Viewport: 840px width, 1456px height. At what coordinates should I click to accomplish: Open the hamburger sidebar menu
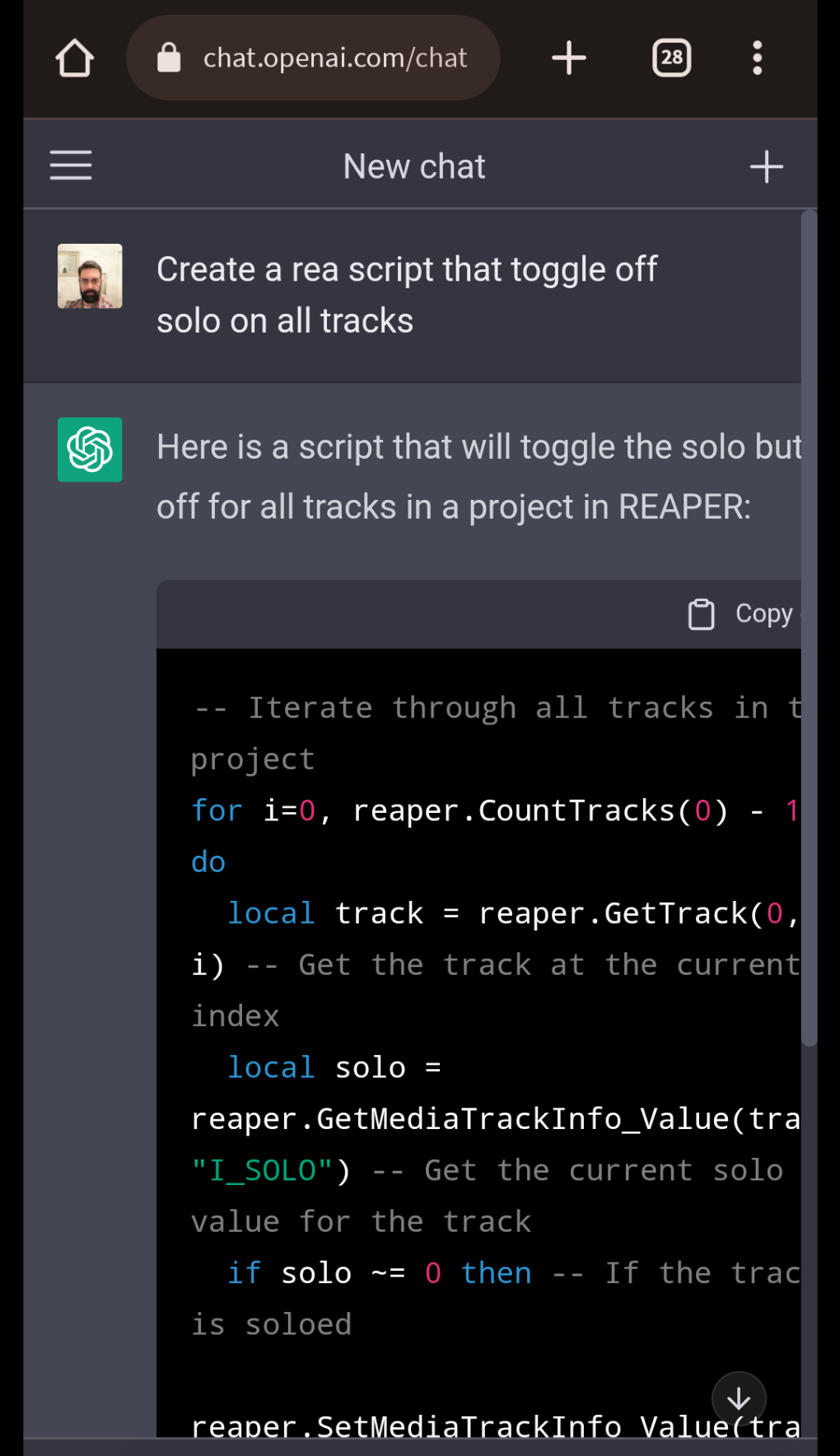pyautogui.click(x=71, y=166)
